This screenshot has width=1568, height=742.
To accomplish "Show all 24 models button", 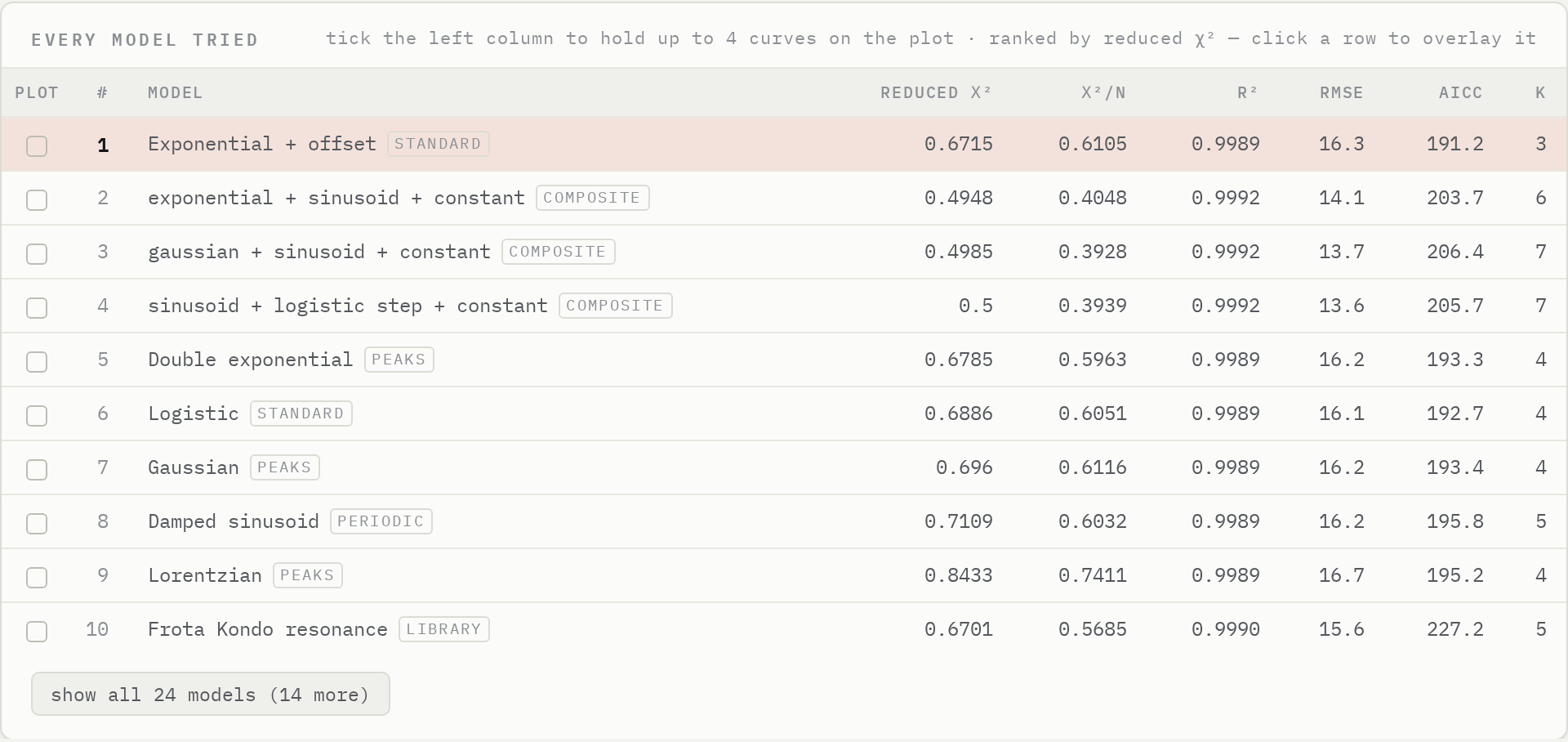I will [x=211, y=694].
